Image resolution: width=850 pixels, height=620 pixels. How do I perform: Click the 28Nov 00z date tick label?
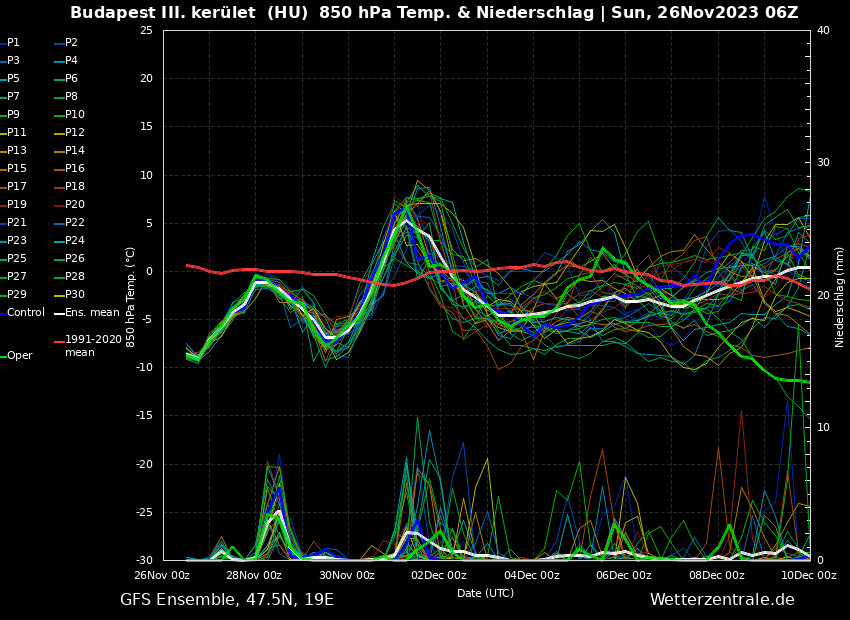(x=254, y=575)
